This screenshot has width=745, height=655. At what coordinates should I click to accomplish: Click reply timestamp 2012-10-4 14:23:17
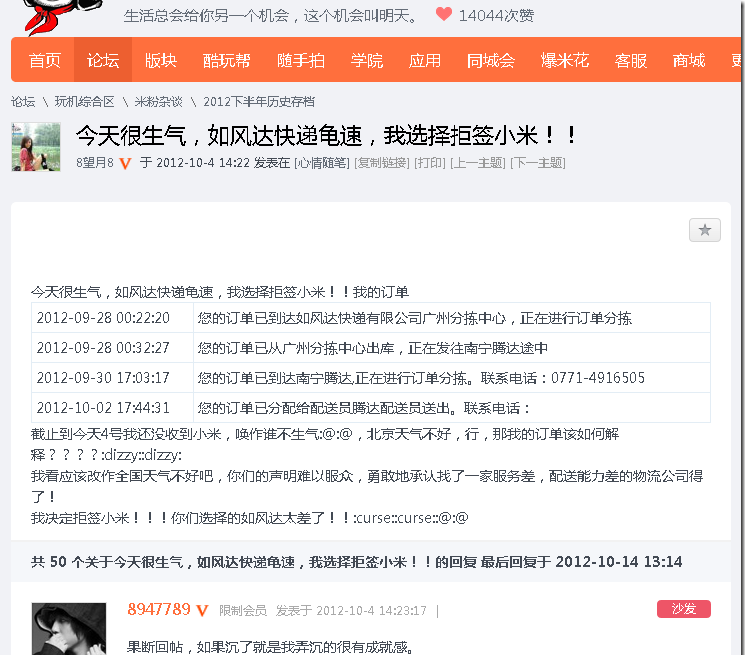click(372, 610)
